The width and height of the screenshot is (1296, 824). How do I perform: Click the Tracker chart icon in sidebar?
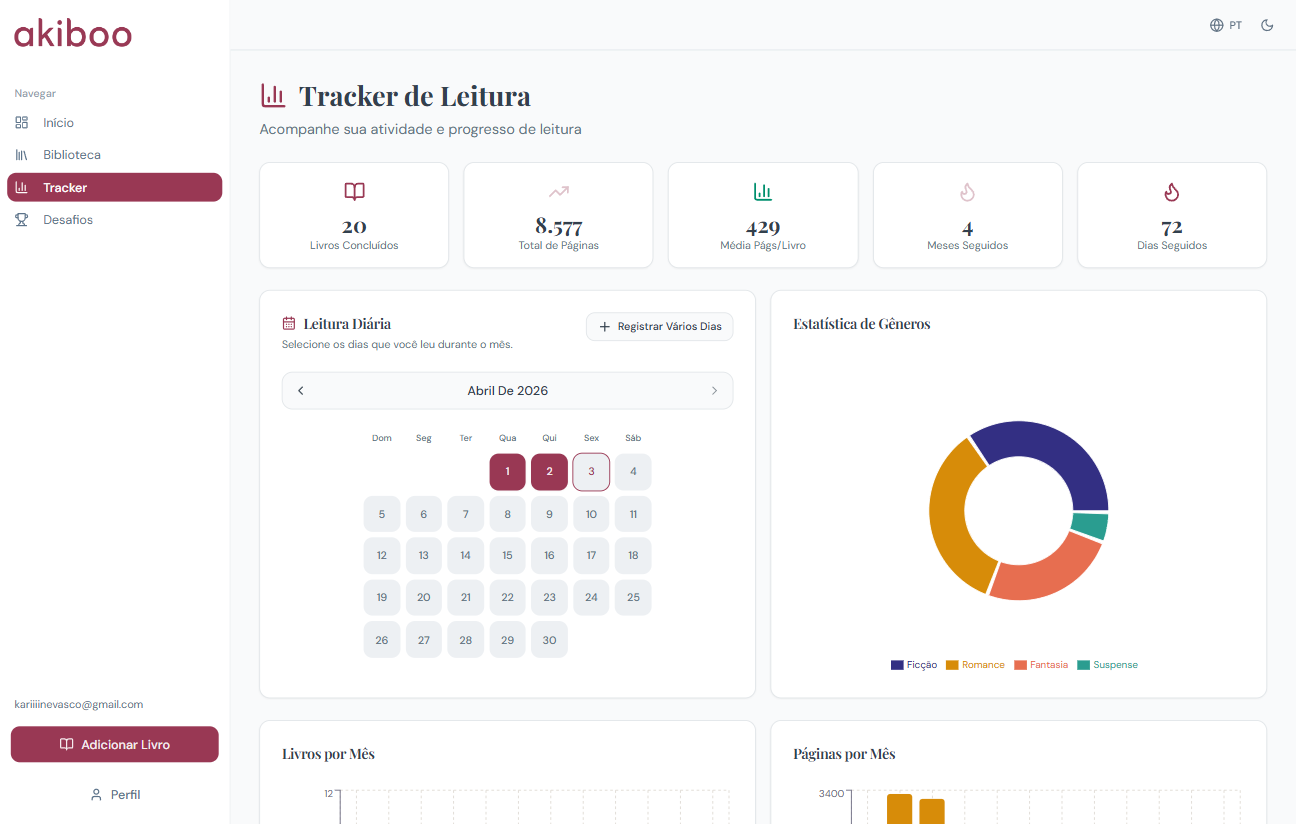tap(21, 187)
